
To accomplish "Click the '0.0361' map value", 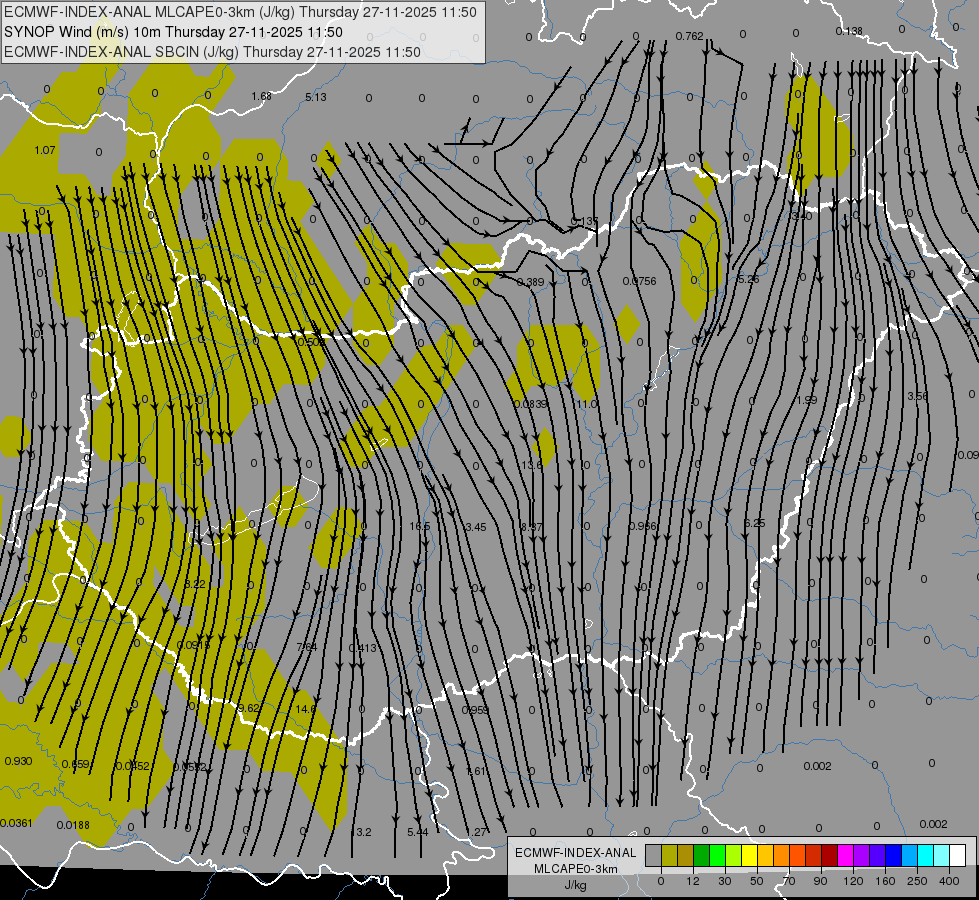I will click(x=16, y=823).
